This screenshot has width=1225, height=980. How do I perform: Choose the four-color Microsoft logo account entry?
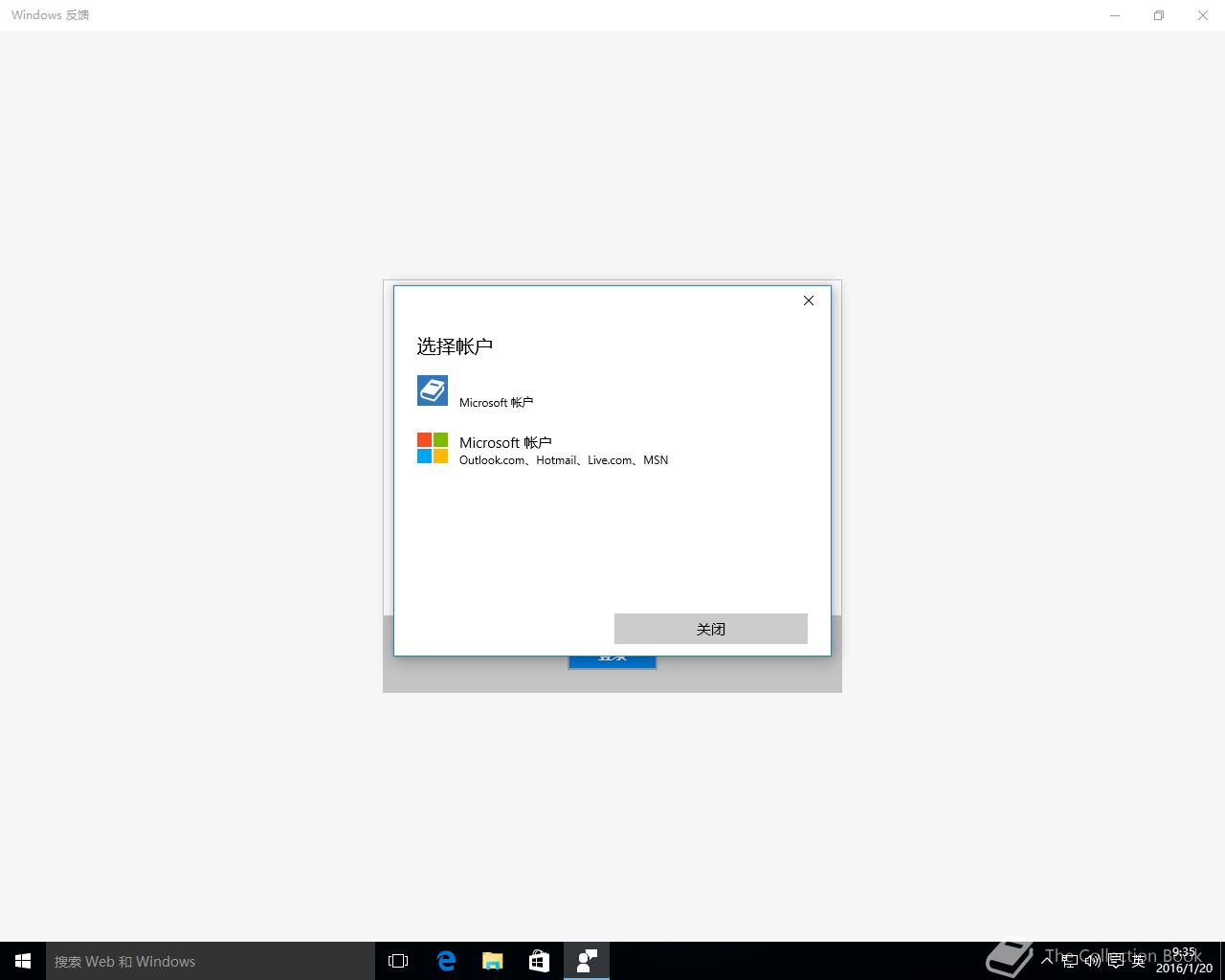click(x=612, y=449)
